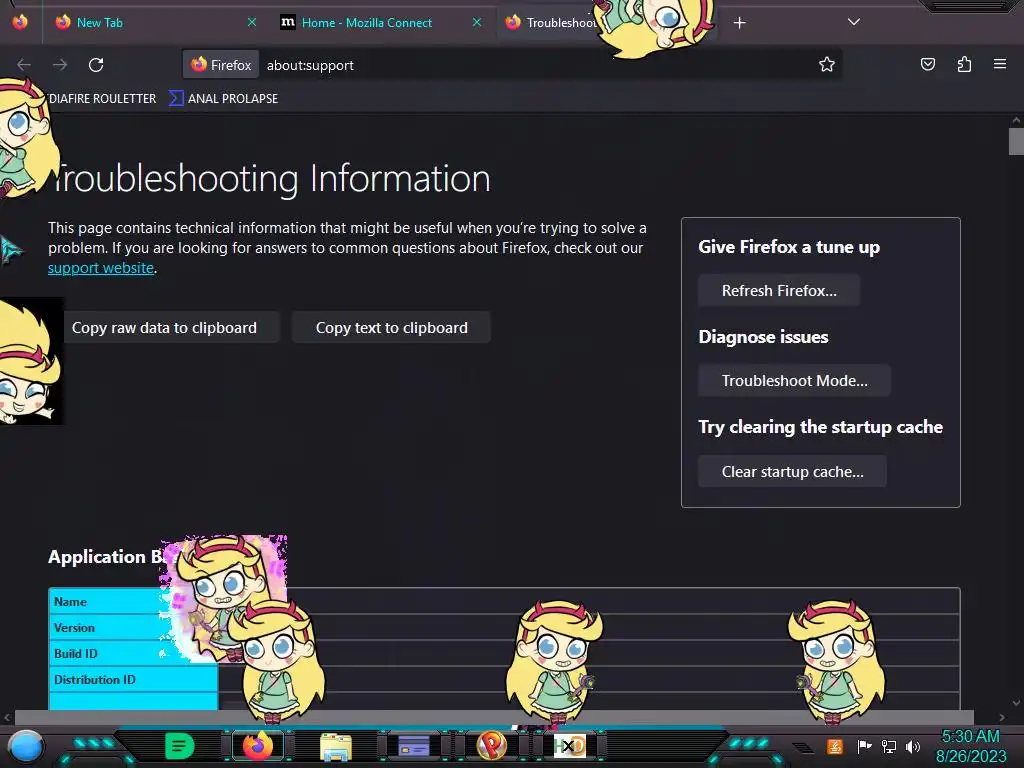Open the Extensions puzzle icon
Viewport: 1024px width, 768px height.
coord(964,64)
